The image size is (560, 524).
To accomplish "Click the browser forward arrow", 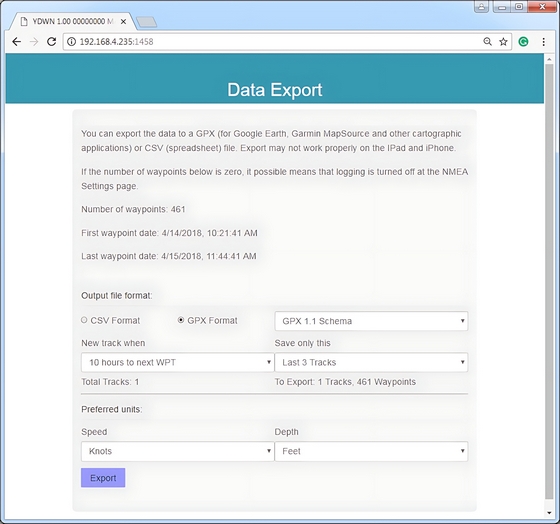I will [34, 42].
